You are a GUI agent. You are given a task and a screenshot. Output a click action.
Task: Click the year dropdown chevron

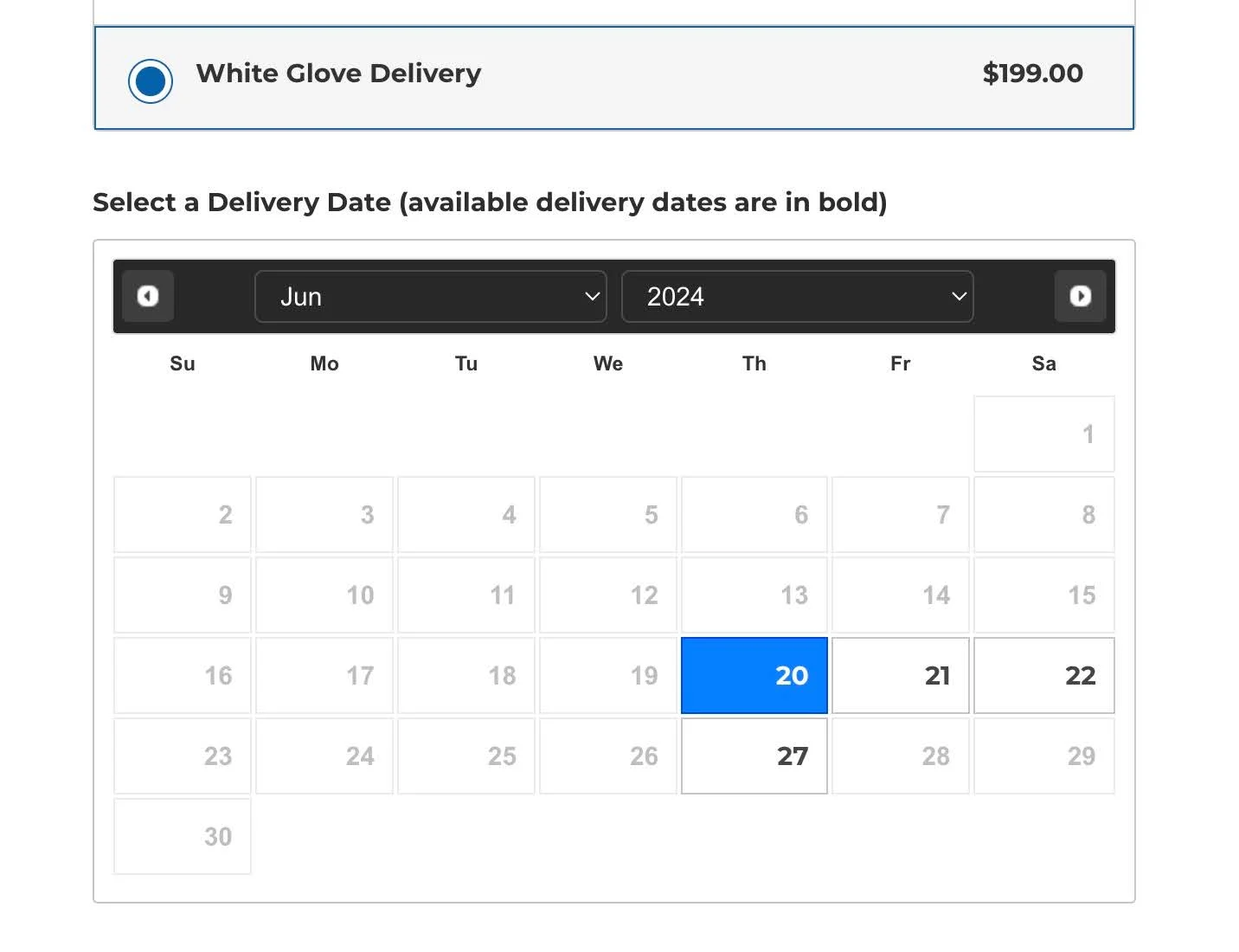(959, 296)
